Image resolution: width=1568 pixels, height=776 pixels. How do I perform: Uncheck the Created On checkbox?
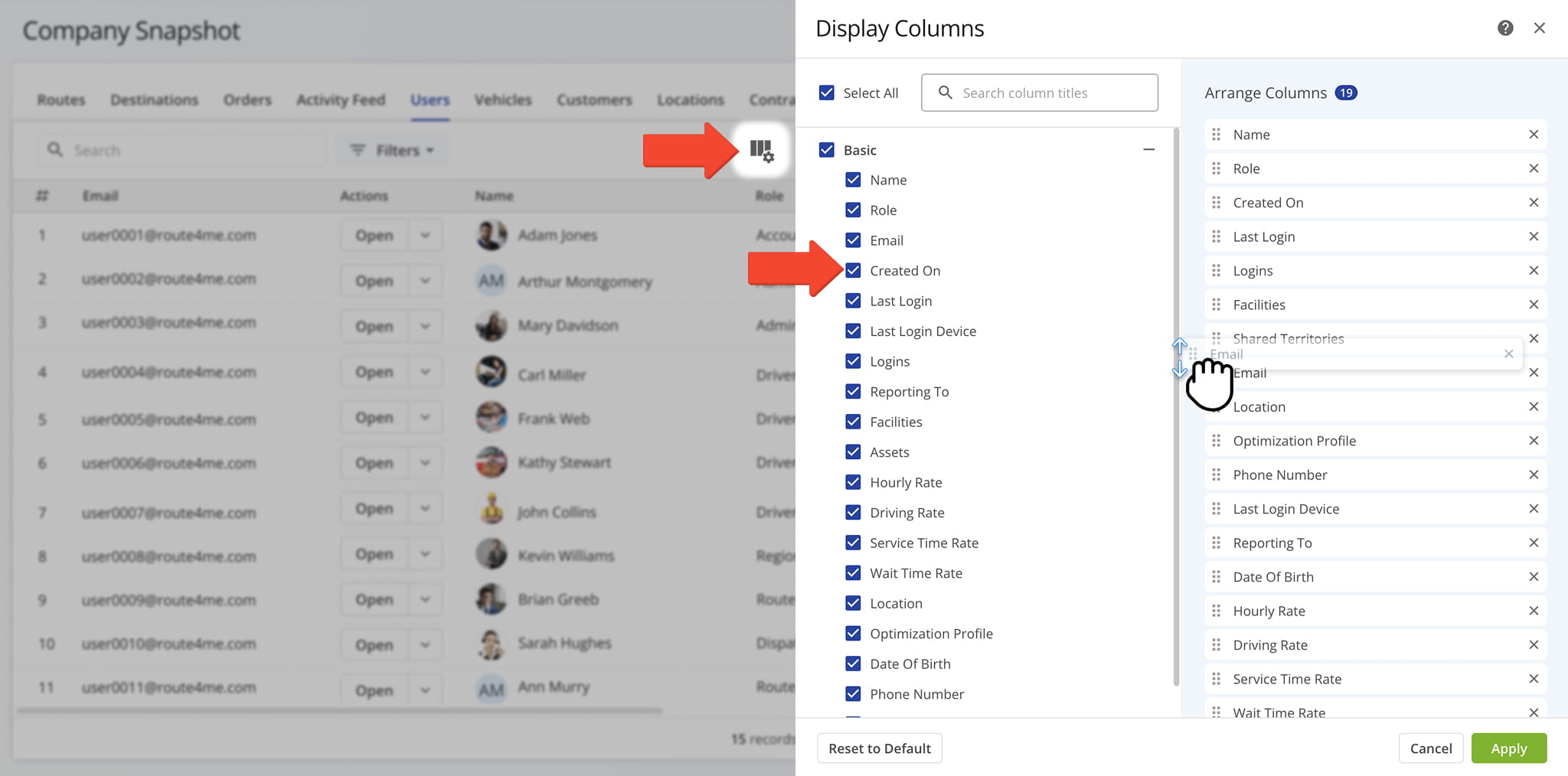853,270
